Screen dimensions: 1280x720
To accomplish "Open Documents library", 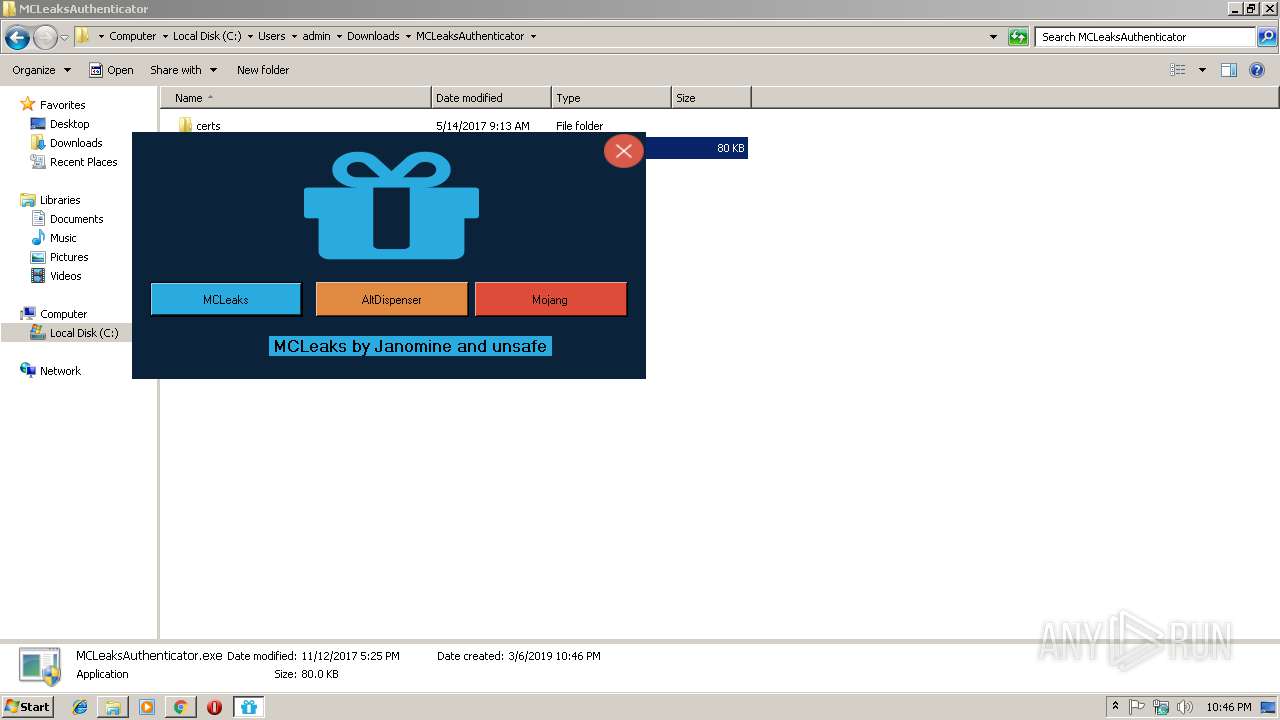I will coord(76,219).
